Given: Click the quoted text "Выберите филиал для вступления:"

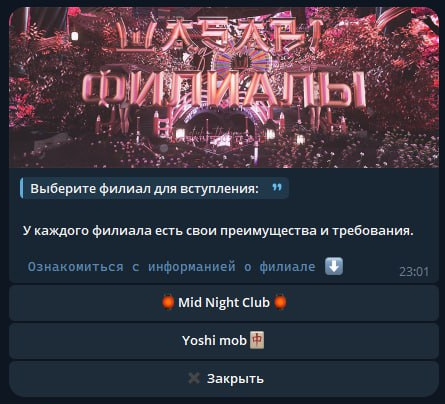Looking at the screenshot, I should pyautogui.click(x=144, y=188).
